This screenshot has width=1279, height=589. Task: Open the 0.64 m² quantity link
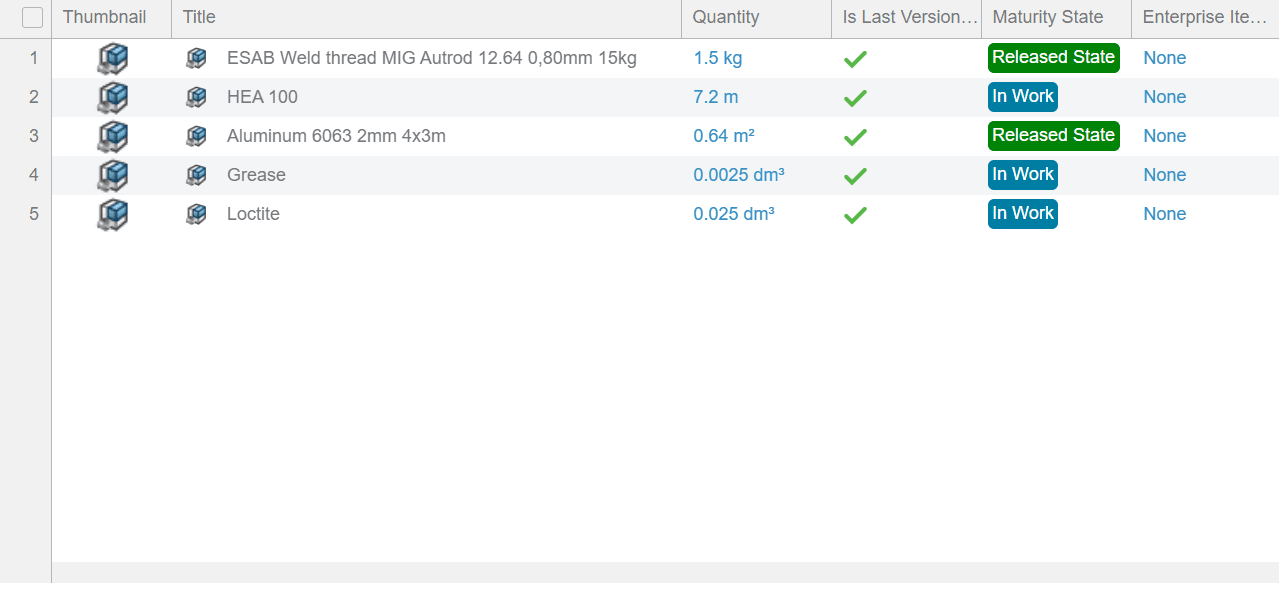(723, 136)
